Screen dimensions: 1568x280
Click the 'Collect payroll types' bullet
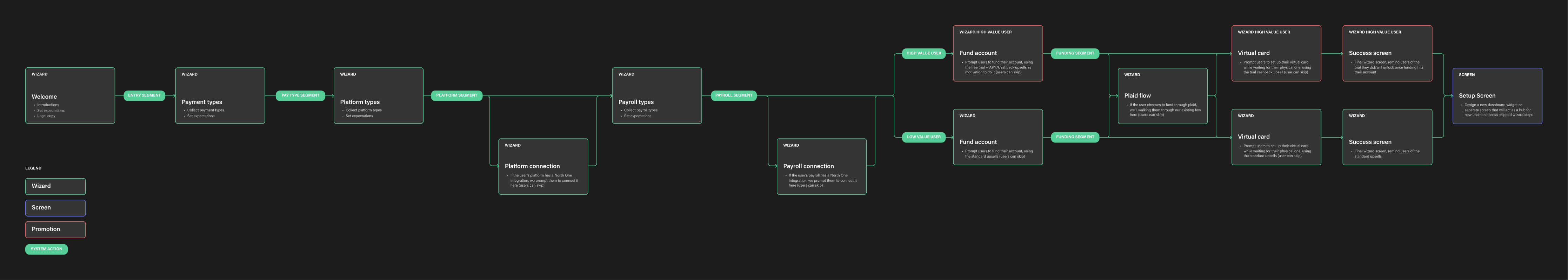641,110
